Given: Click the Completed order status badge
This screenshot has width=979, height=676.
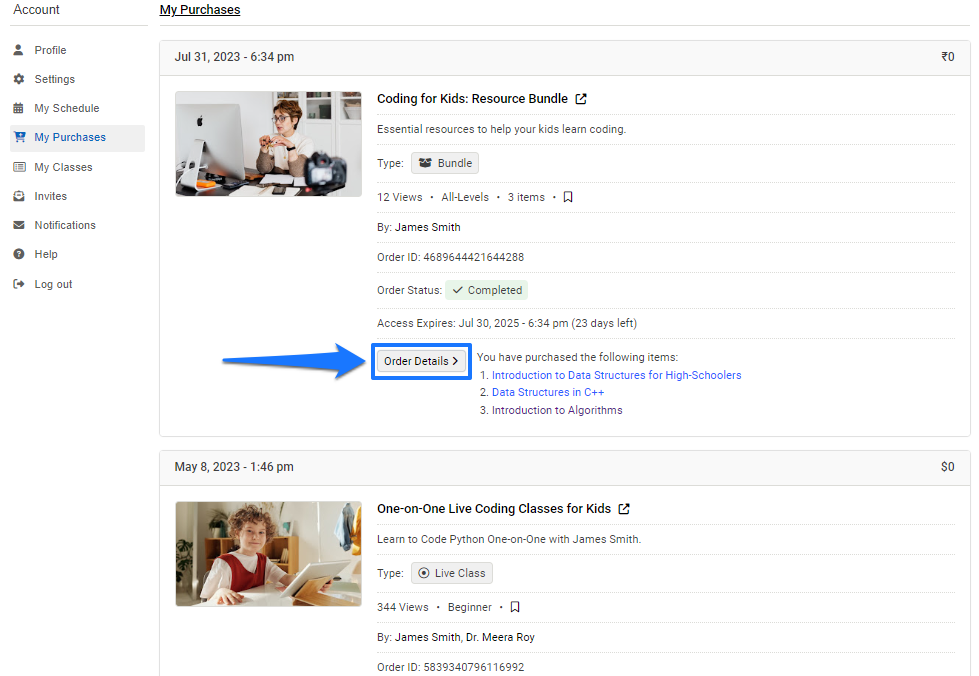Looking at the screenshot, I should pos(486,290).
